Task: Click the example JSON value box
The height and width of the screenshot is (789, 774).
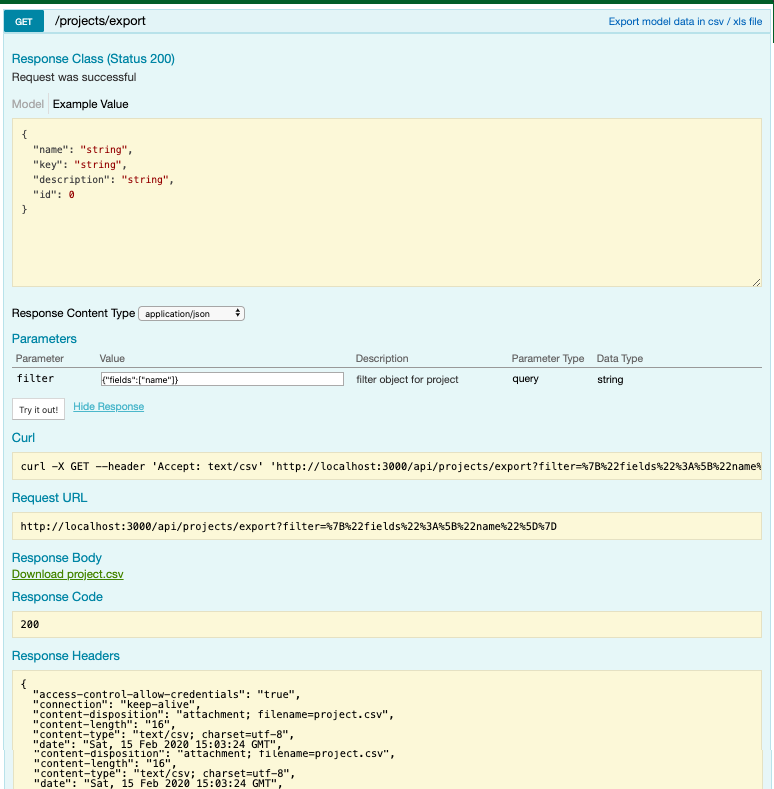Action: (386, 202)
